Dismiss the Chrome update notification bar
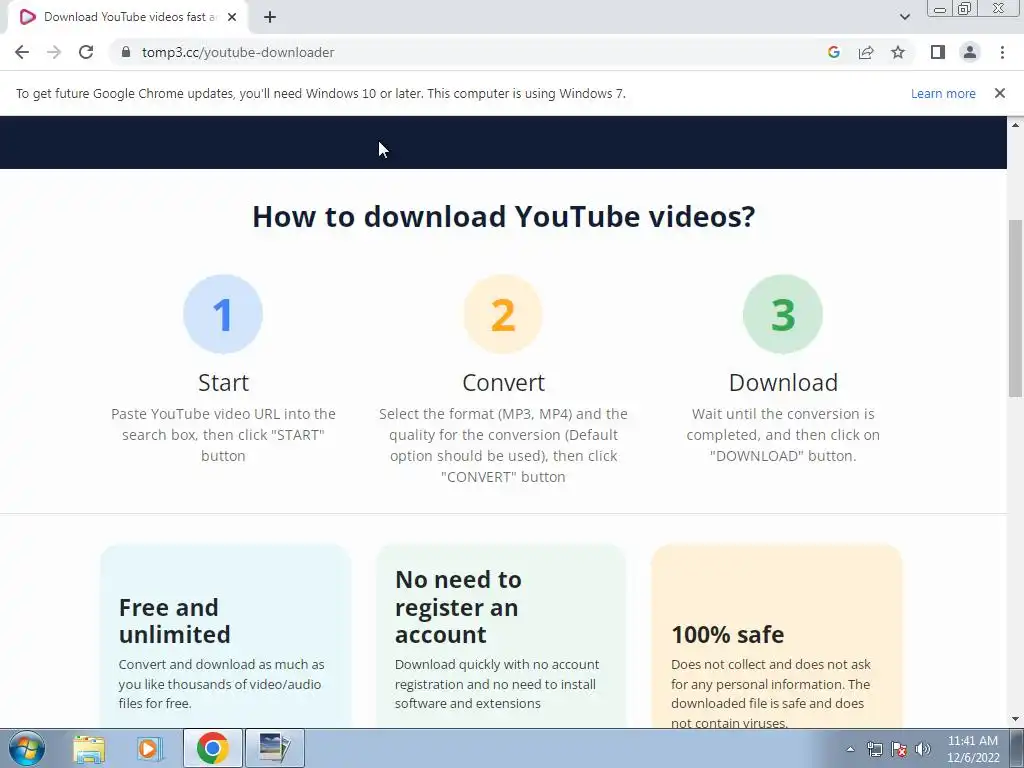This screenshot has width=1024, height=768. [999, 93]
